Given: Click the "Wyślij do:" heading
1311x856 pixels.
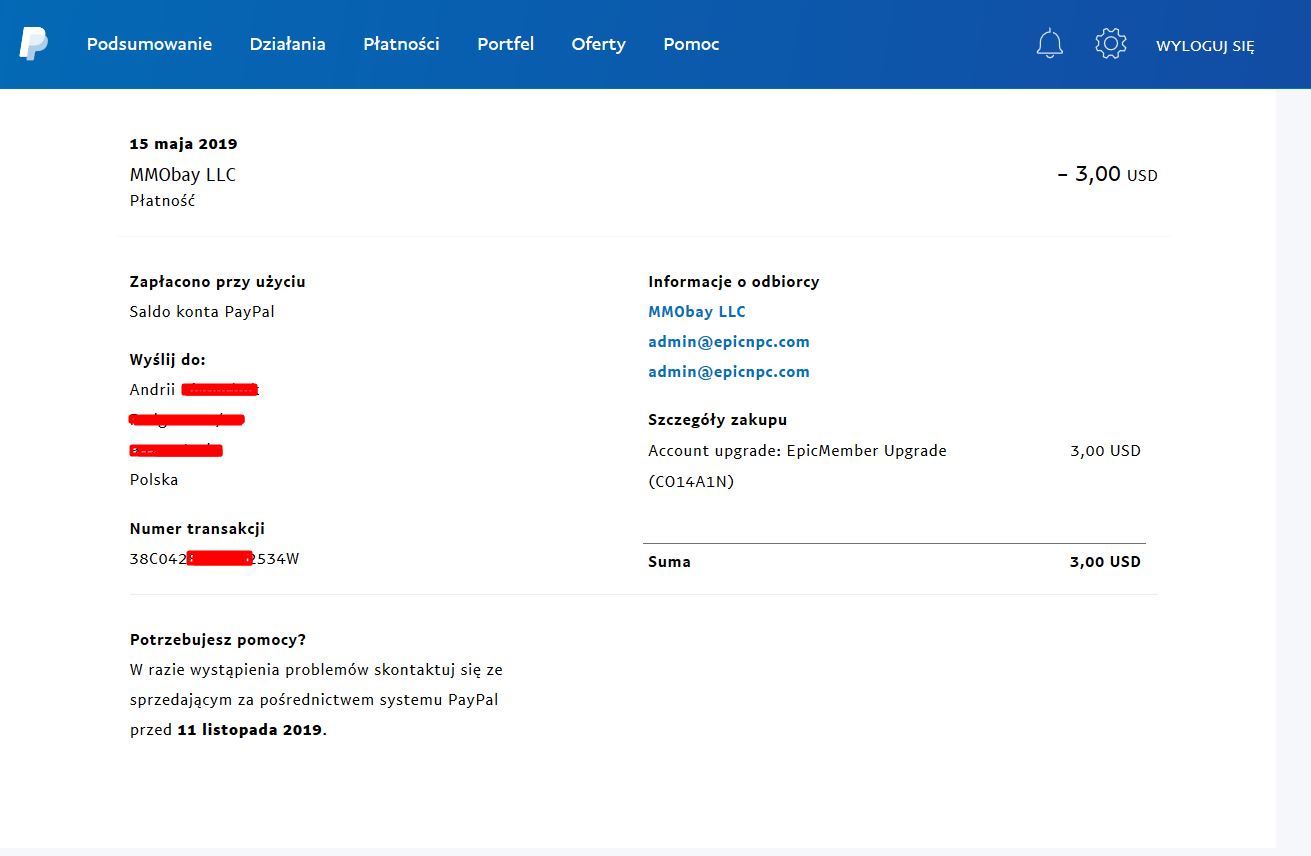Looking at the screenshot, I should click(168, 360).
